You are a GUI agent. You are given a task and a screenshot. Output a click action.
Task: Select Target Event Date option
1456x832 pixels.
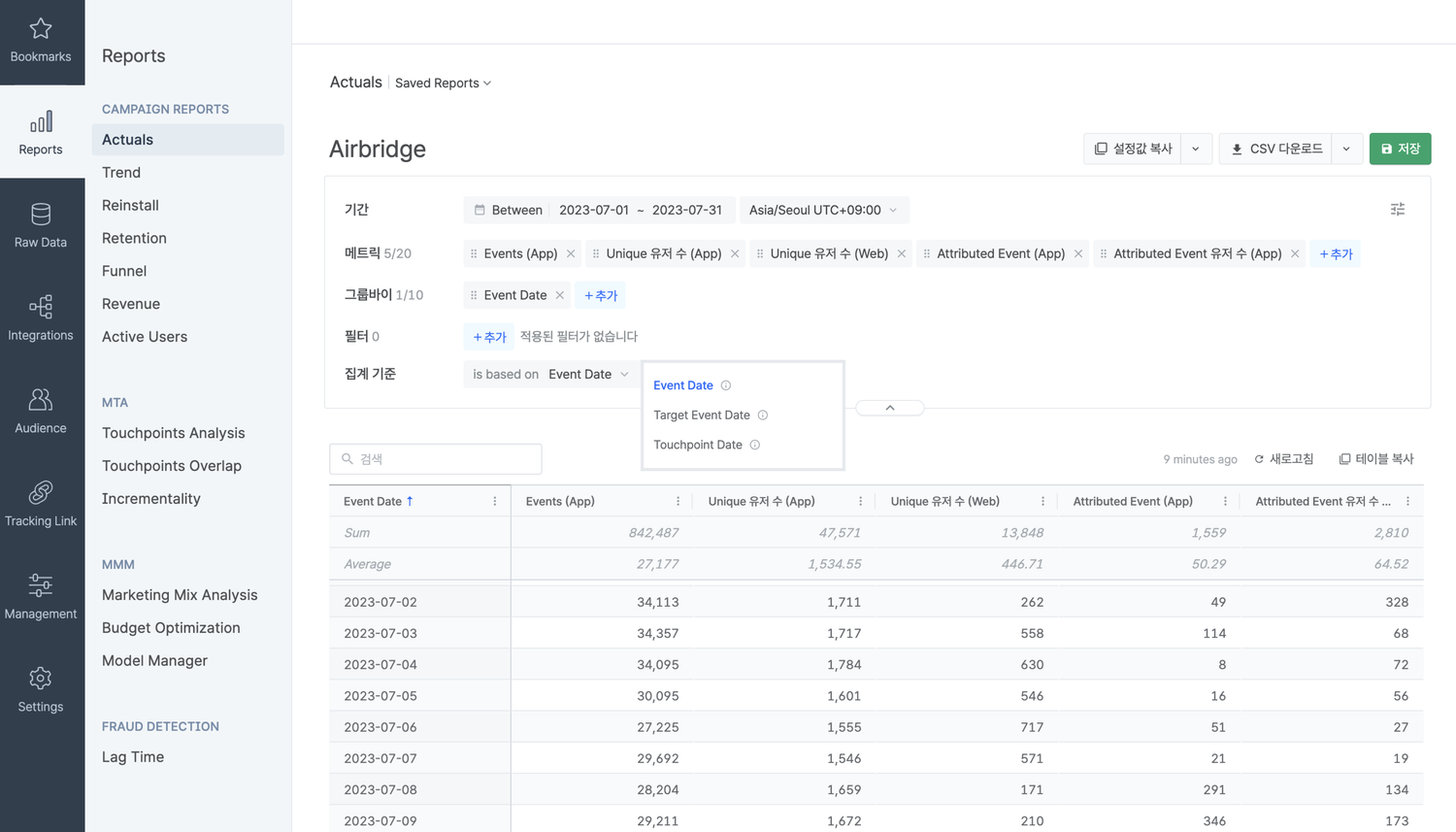coord(702,415)
